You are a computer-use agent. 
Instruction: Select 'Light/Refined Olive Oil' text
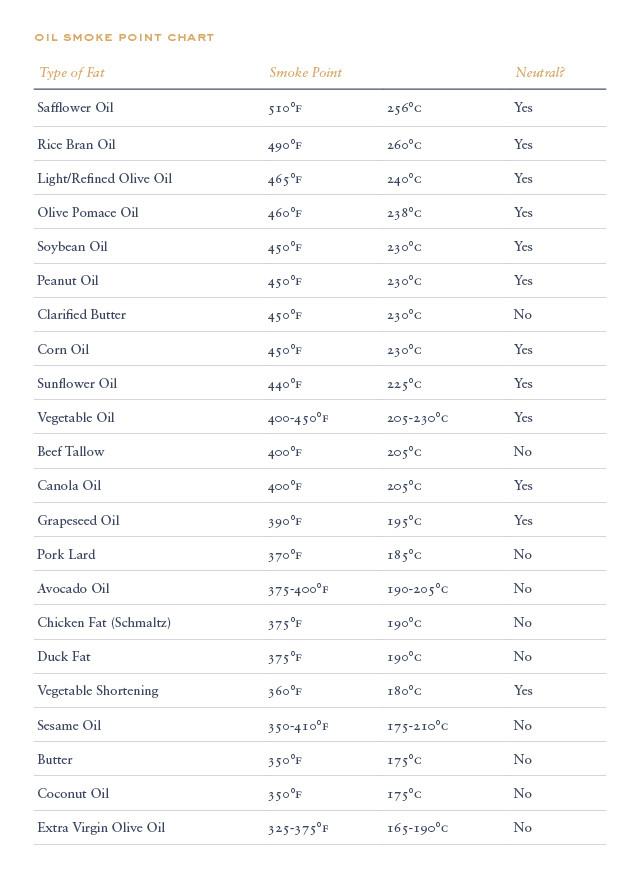point(104,179)
